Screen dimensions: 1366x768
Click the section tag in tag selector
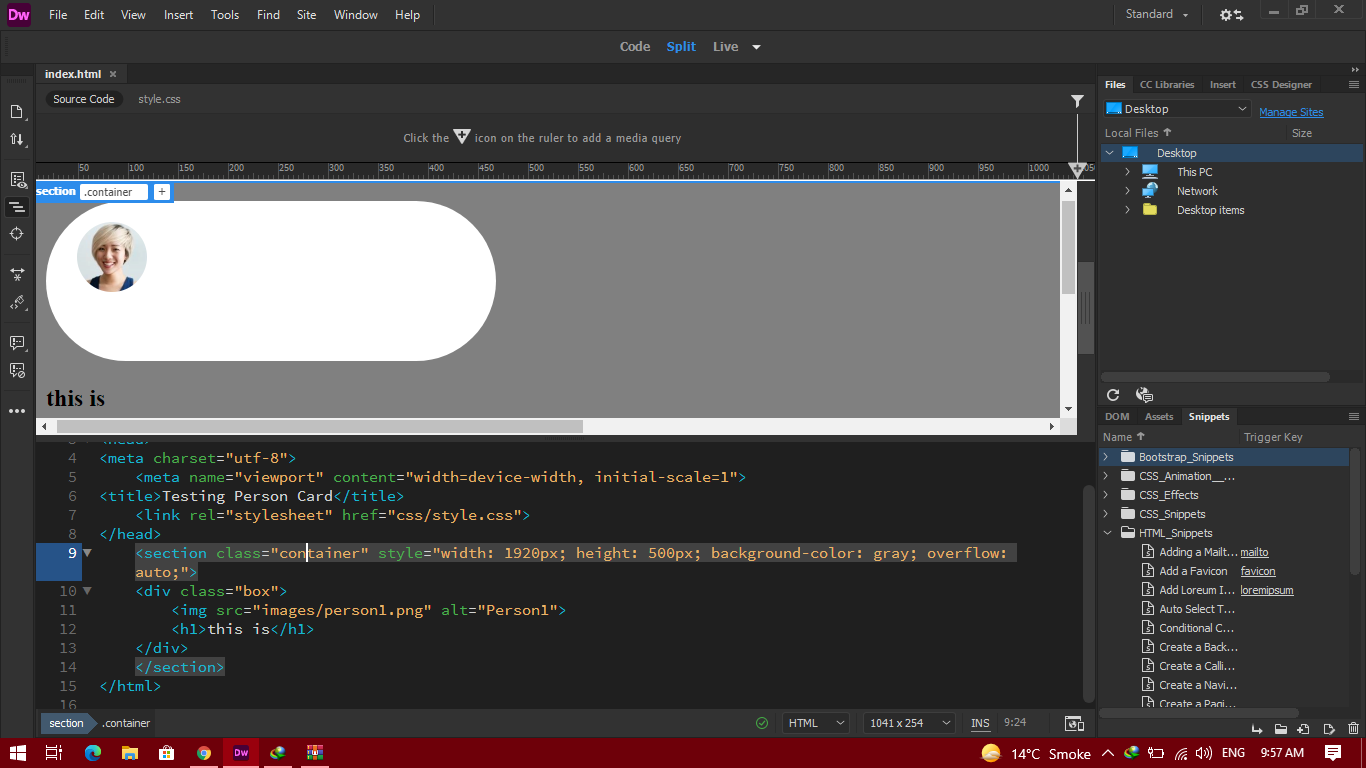(x=67, y=723)
